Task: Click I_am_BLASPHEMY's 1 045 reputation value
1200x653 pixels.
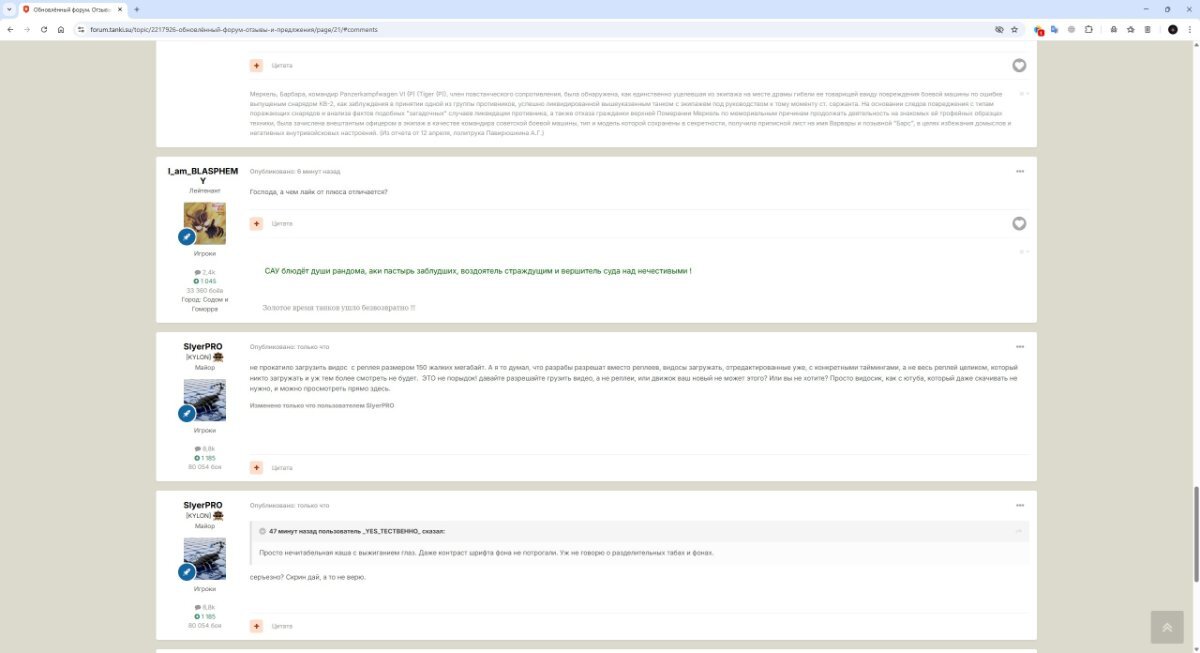Action: coord(205,281)
